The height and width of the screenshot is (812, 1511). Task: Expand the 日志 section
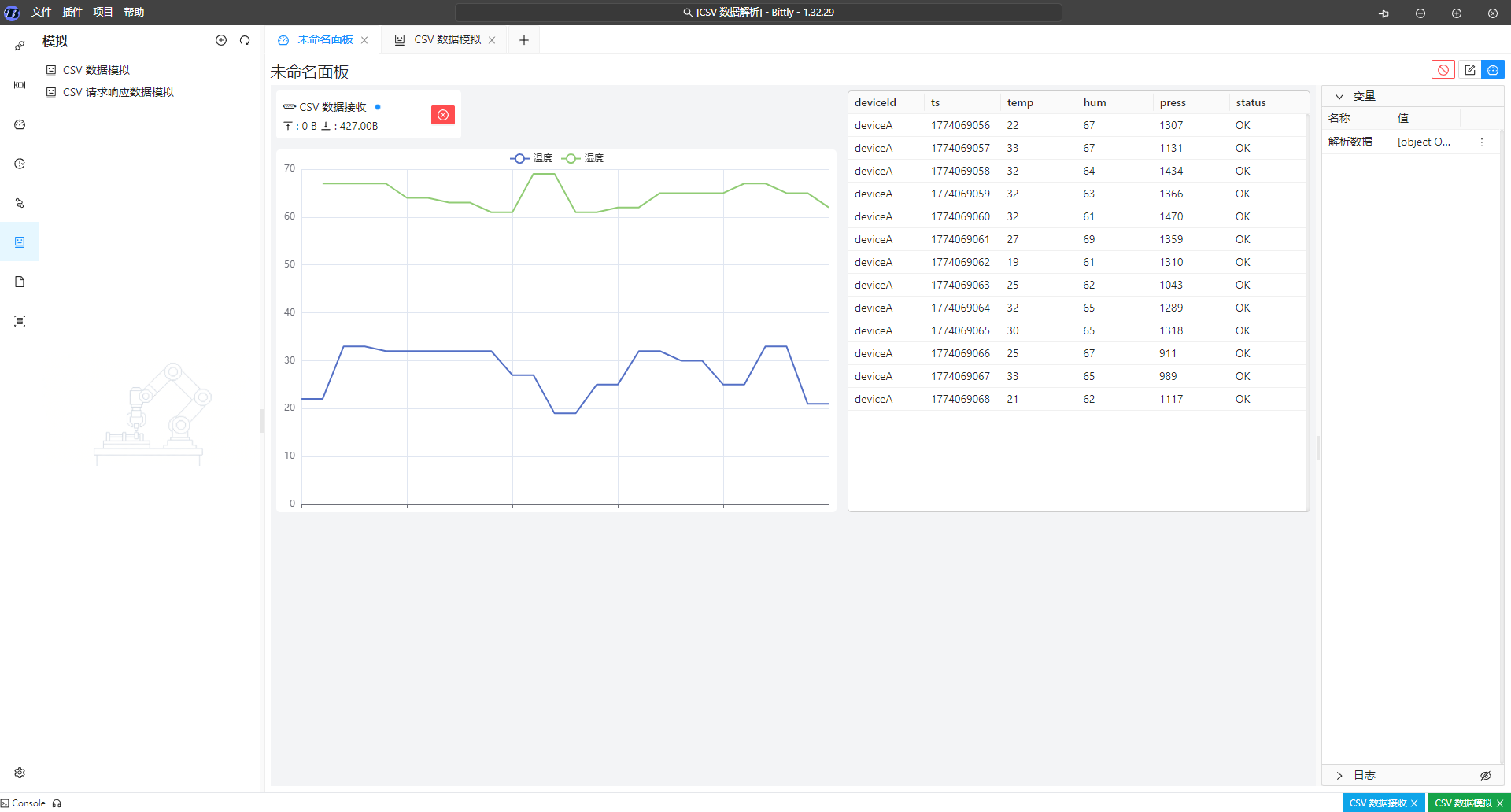point(1339,776)
